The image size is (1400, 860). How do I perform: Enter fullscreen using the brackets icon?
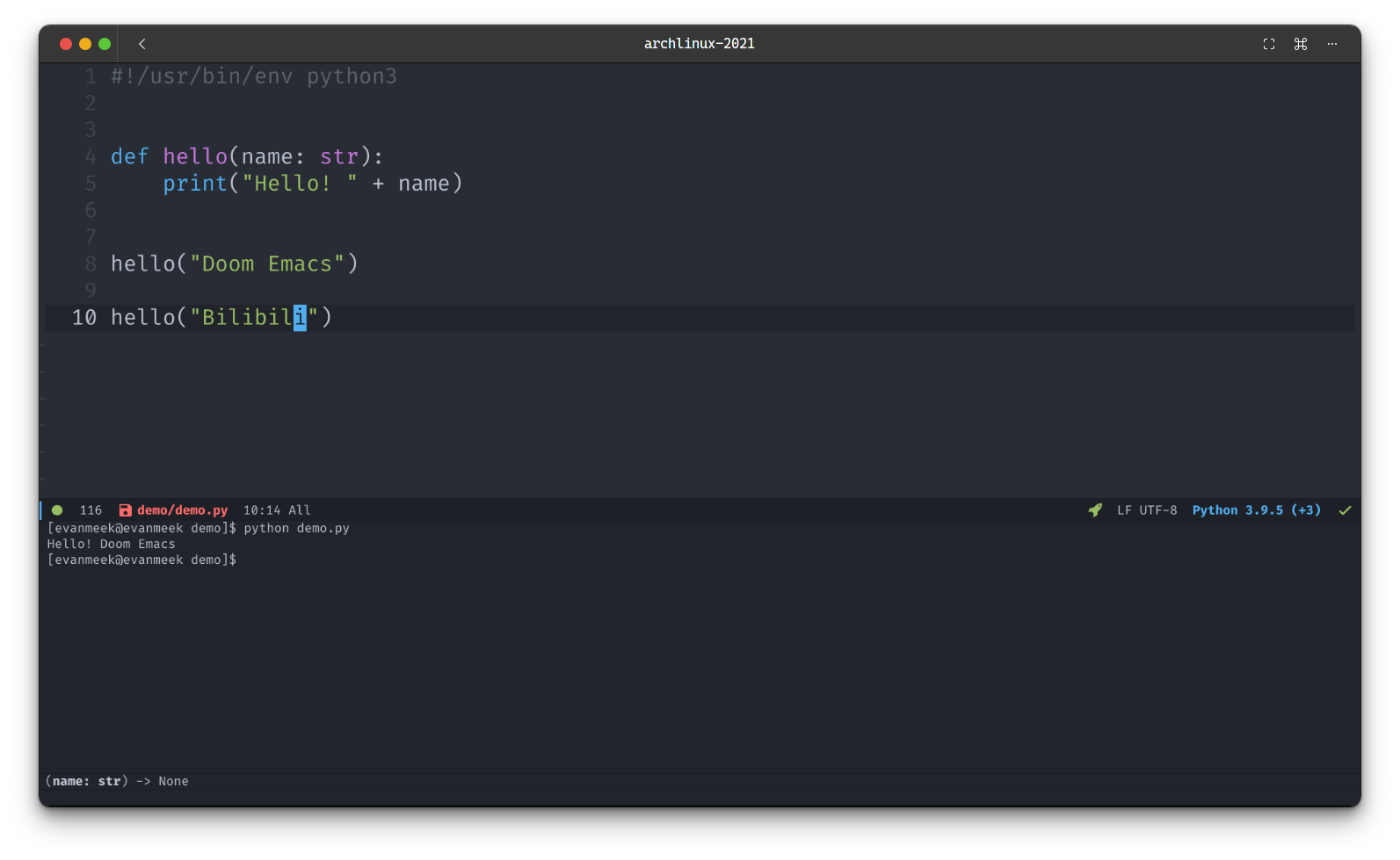point(1268,44)
